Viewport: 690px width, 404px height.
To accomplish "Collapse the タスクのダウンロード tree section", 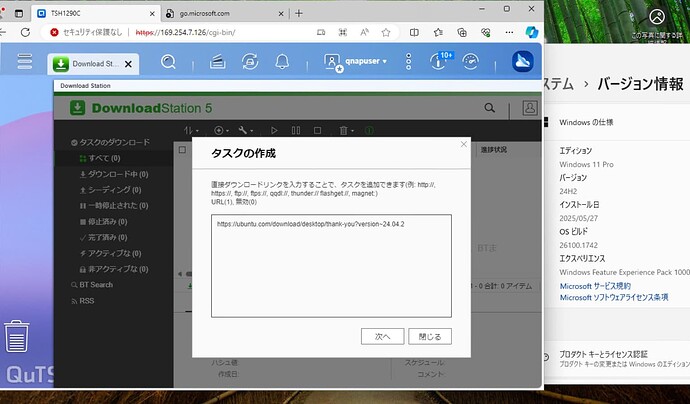I will [61, 143].
